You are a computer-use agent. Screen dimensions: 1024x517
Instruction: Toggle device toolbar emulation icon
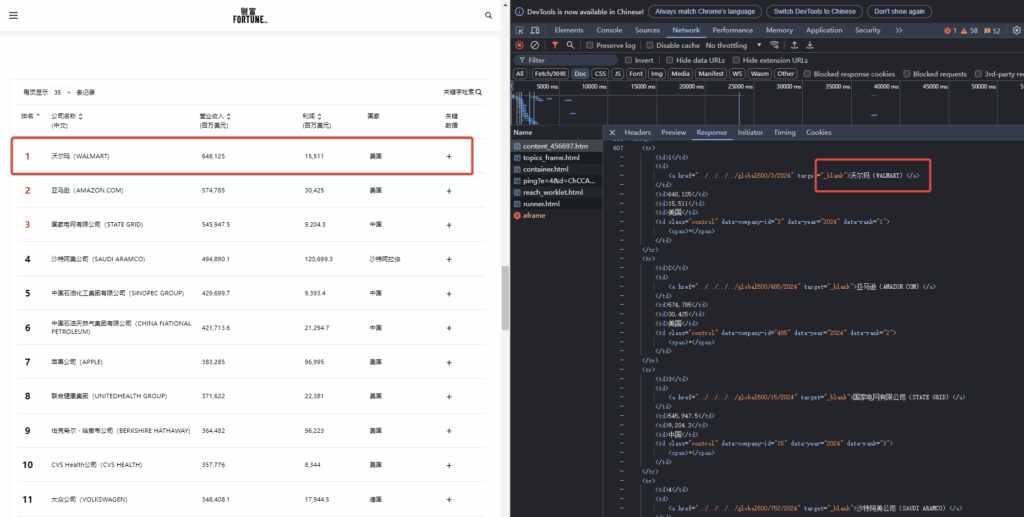tap(535, 30)
